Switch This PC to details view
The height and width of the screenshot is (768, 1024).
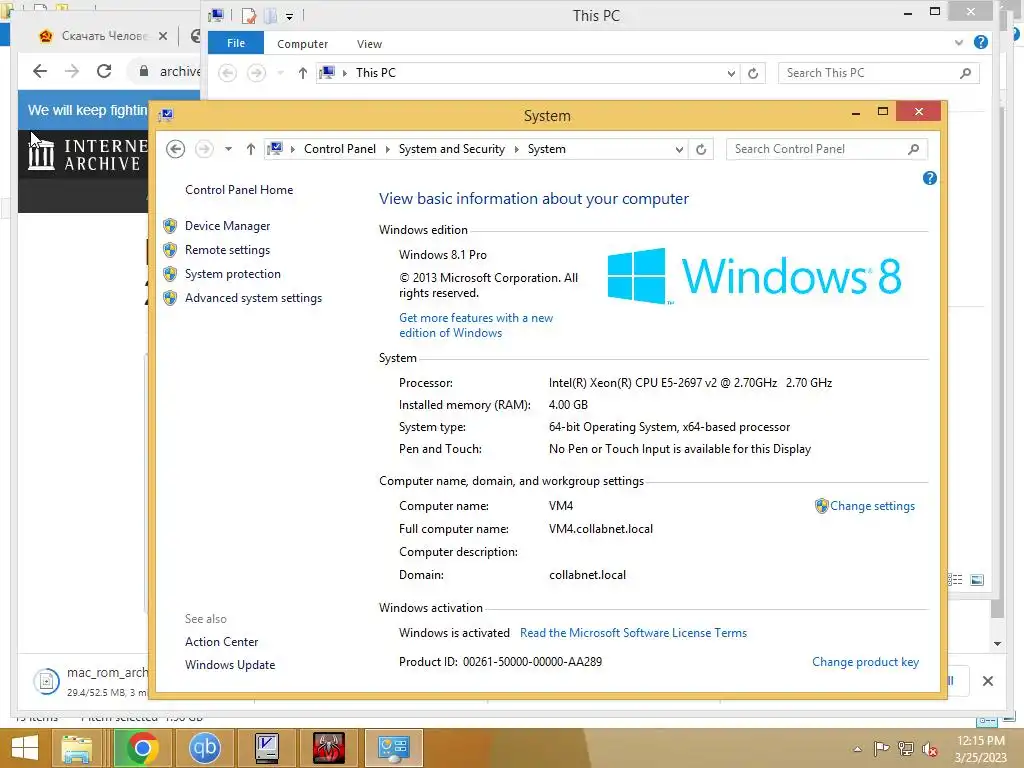pyautogui.click(x=957, y=580)
